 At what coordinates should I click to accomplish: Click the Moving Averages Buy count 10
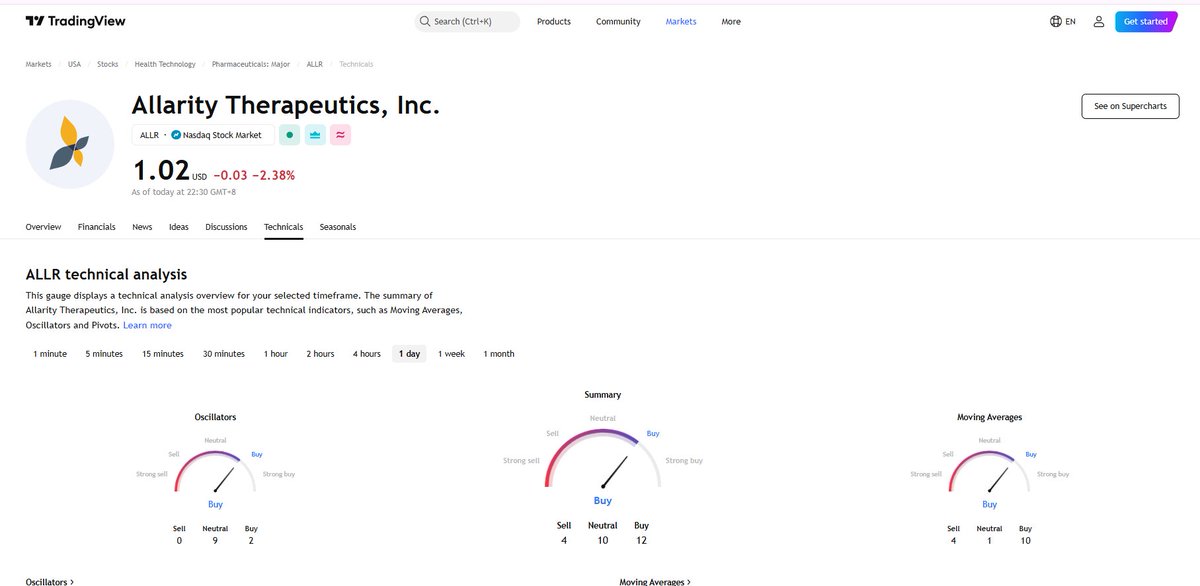coord(1025,540)
